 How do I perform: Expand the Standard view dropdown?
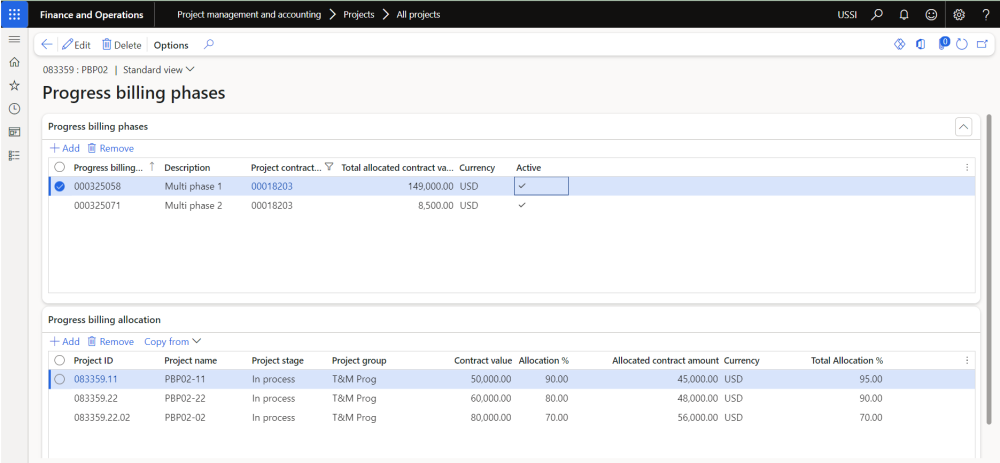[159, 70]
